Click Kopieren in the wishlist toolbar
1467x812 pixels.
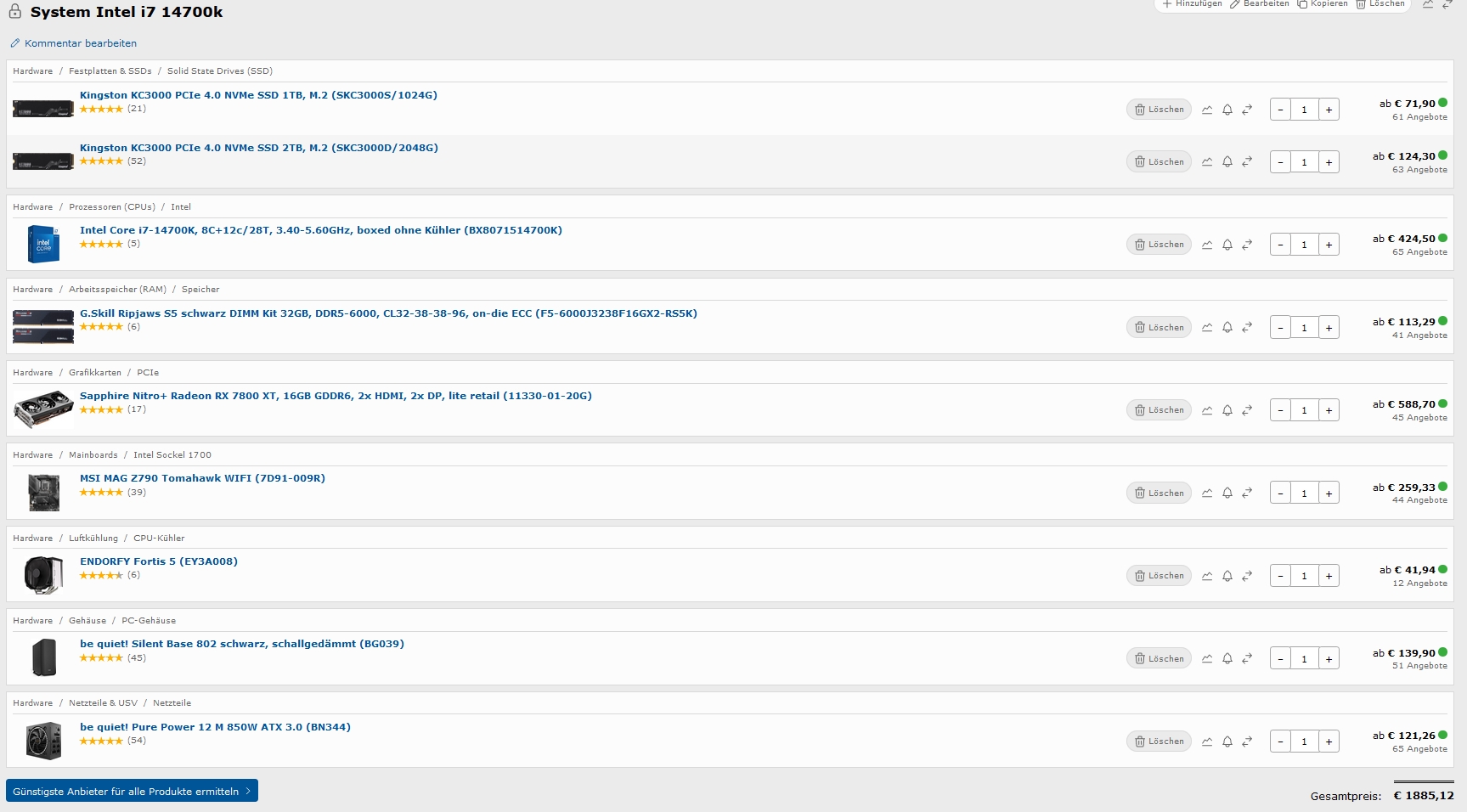(1323, 4)
